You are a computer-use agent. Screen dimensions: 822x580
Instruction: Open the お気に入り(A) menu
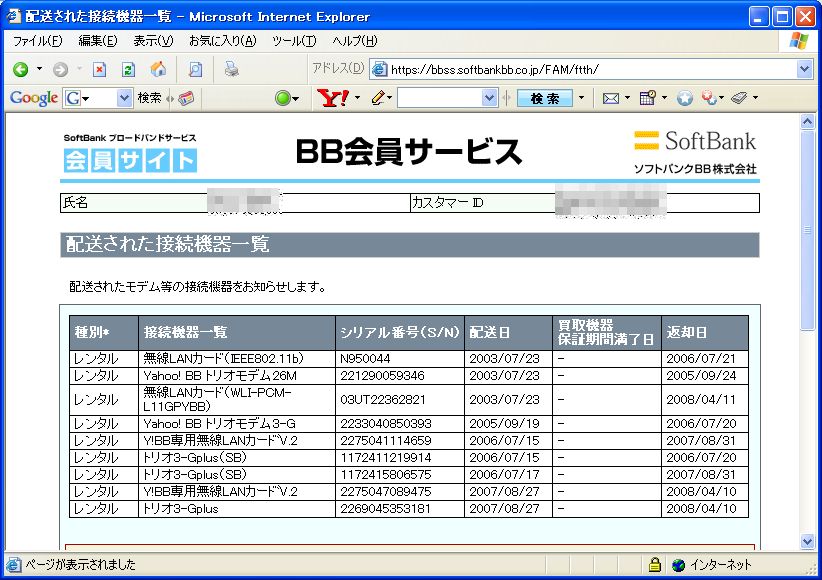click(222, 41)
